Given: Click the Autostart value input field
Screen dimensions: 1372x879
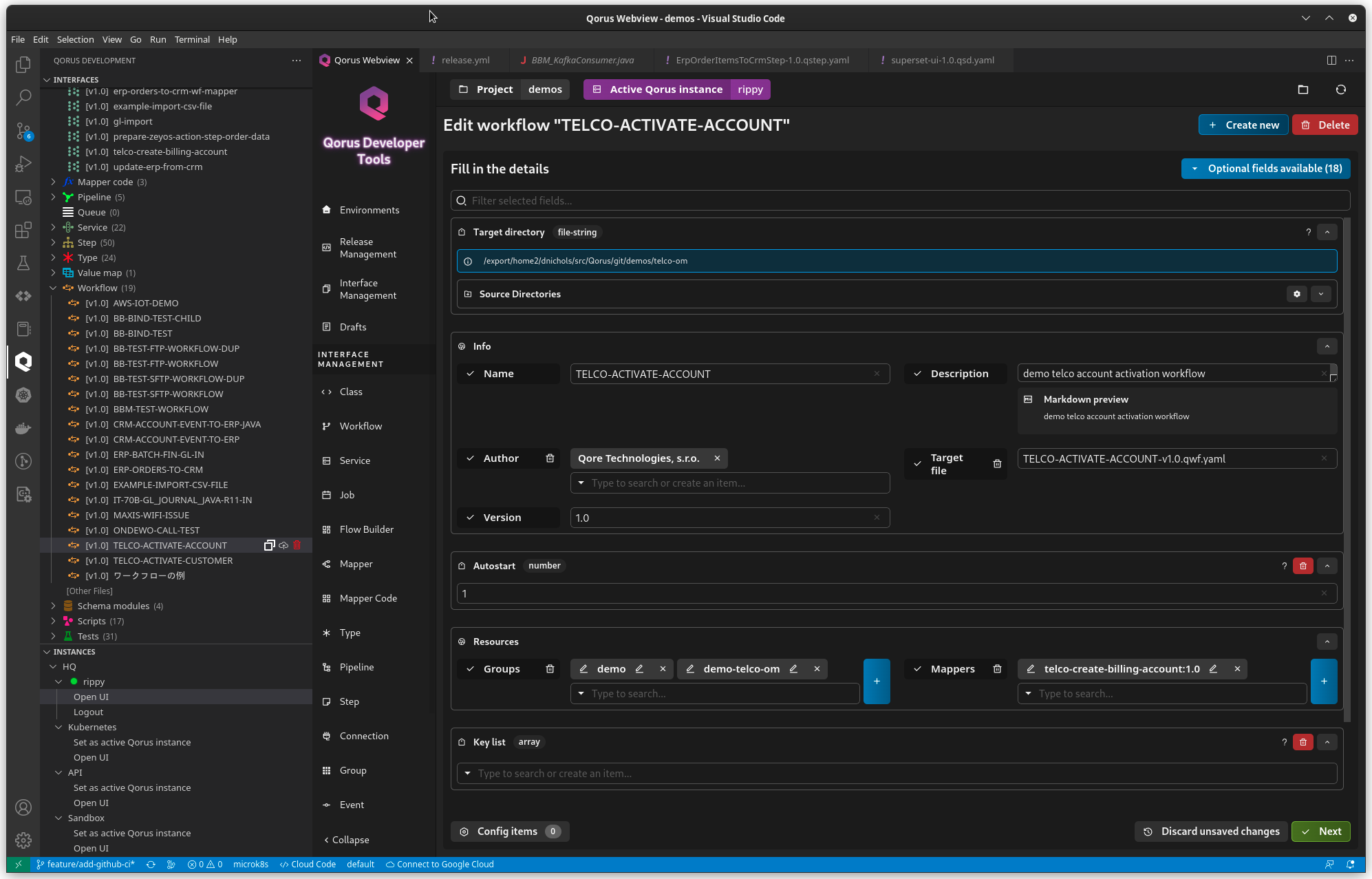Looking at the screenshot, I should point(897,593).
